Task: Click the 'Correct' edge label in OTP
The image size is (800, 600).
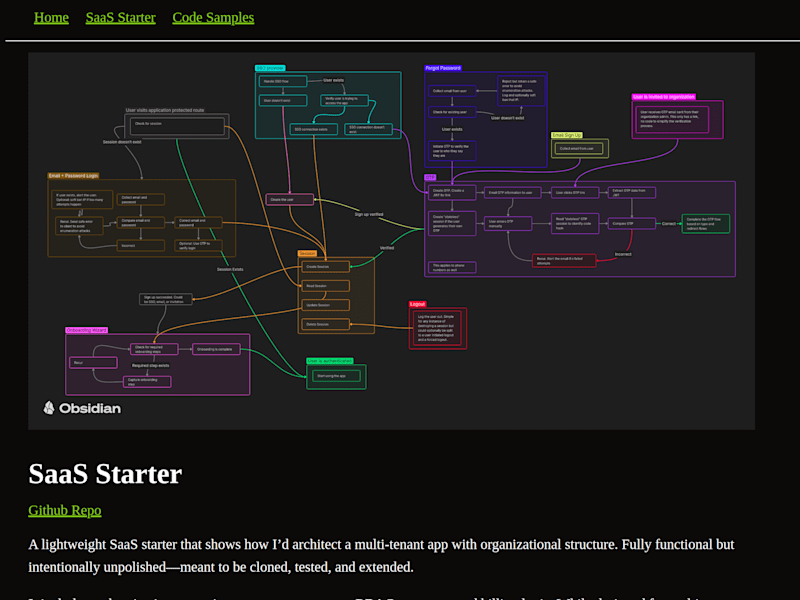Action: click(669, 223)
